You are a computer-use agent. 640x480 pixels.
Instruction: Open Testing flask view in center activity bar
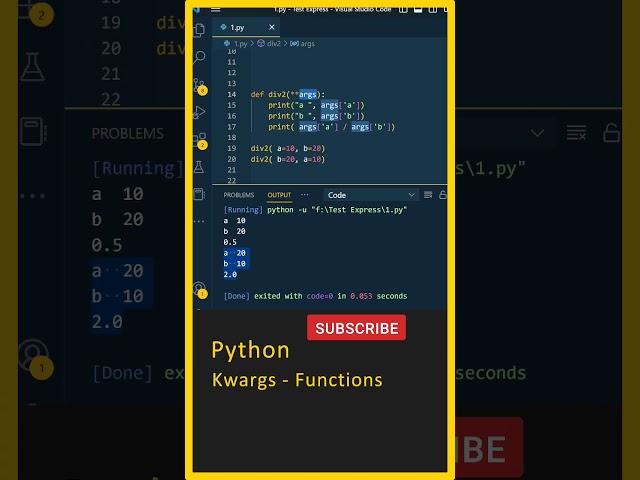(x=199, y=167)
